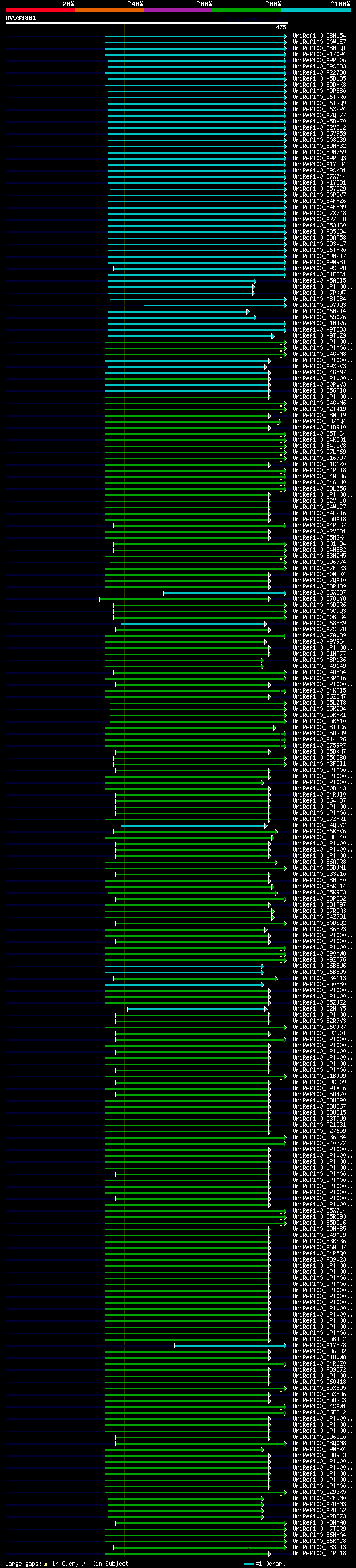Click the query end position 475
This screenshot has width=356, height=1568.
click(280, 27)
